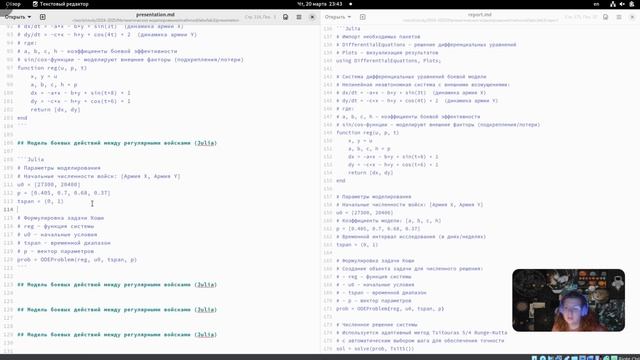640x360 pixels.
Task: Click the save icon in report.md window
Action: tap(606, 17)
